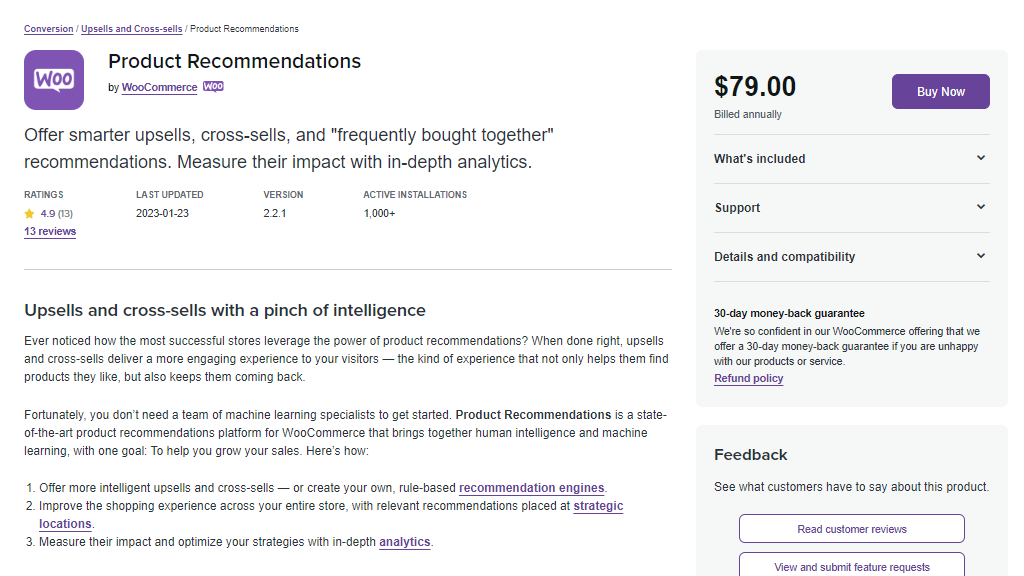Click the small Woo badge beside WooCommerce
The width and height of the screenshot is (1024, 576).
coord(213,86)
